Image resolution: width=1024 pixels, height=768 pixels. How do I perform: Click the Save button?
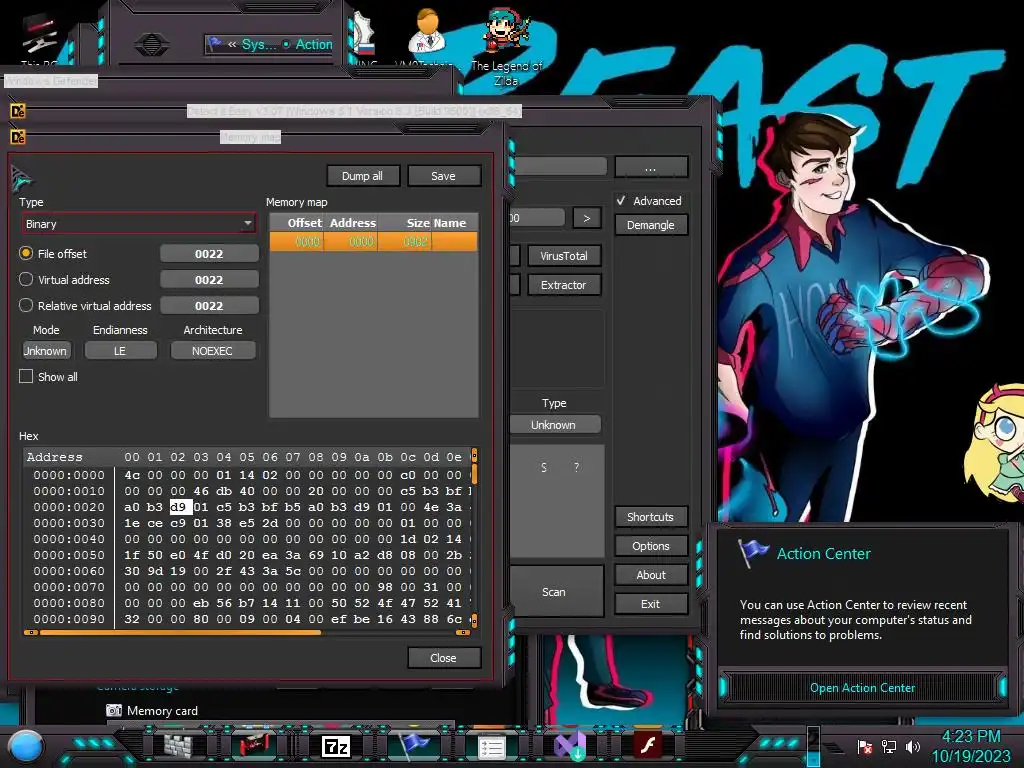443,176
